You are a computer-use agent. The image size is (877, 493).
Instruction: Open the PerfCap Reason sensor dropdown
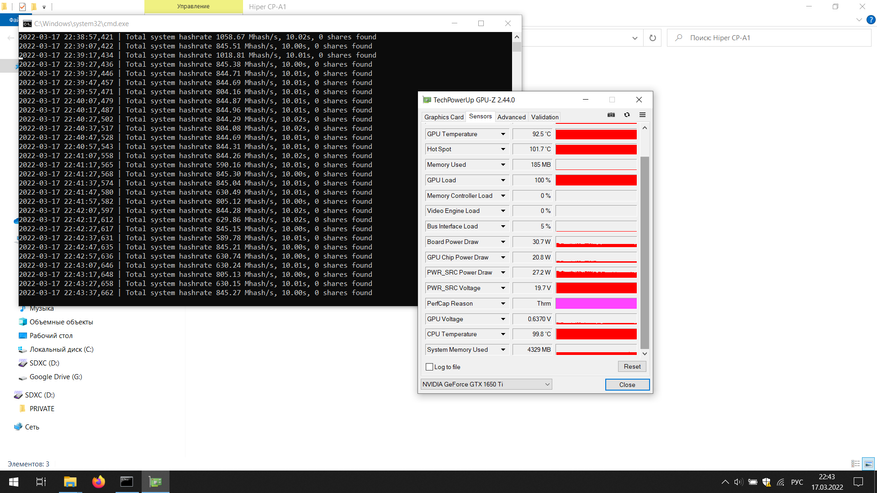[503, 303]
